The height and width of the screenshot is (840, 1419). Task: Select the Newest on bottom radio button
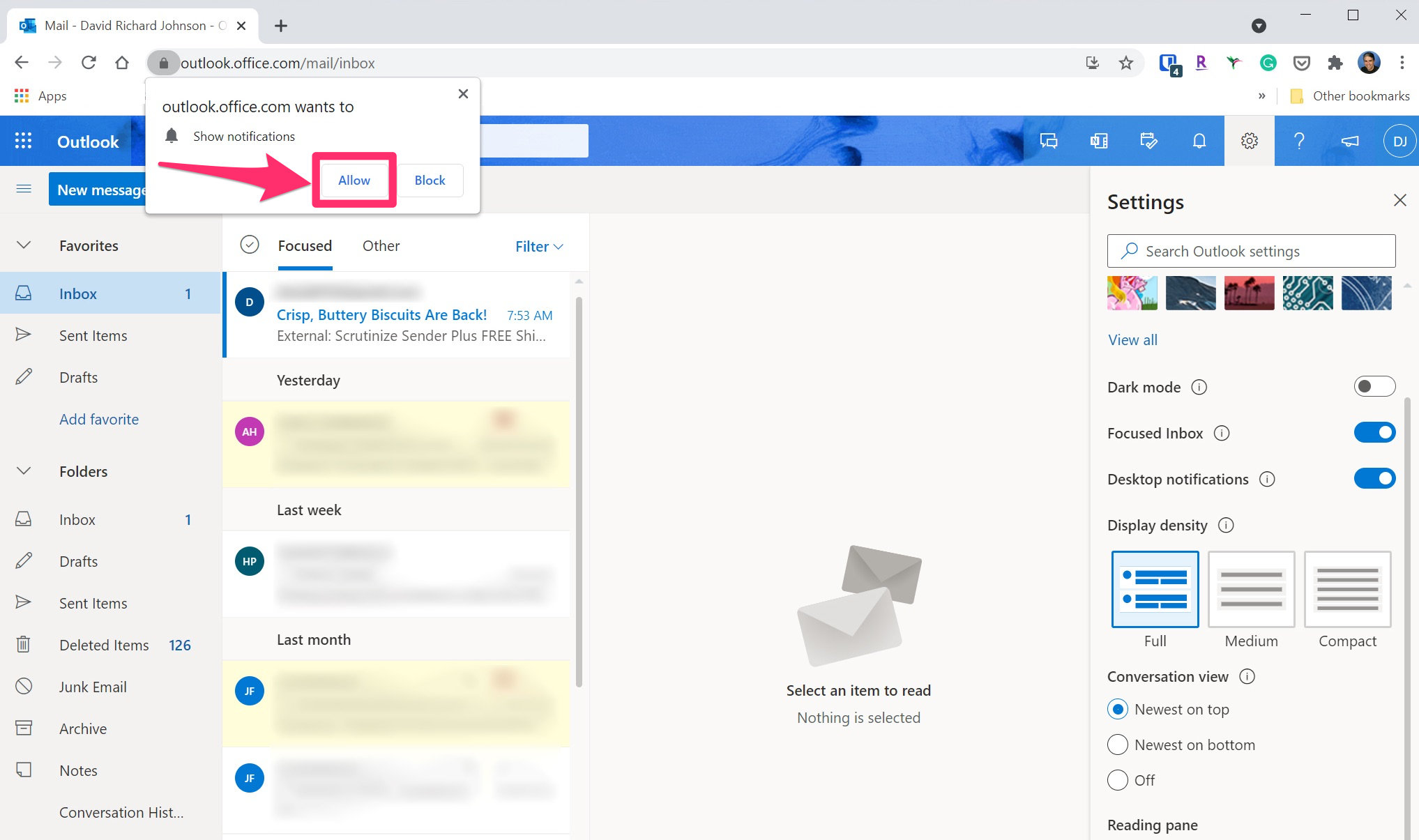pos(1117,744)
